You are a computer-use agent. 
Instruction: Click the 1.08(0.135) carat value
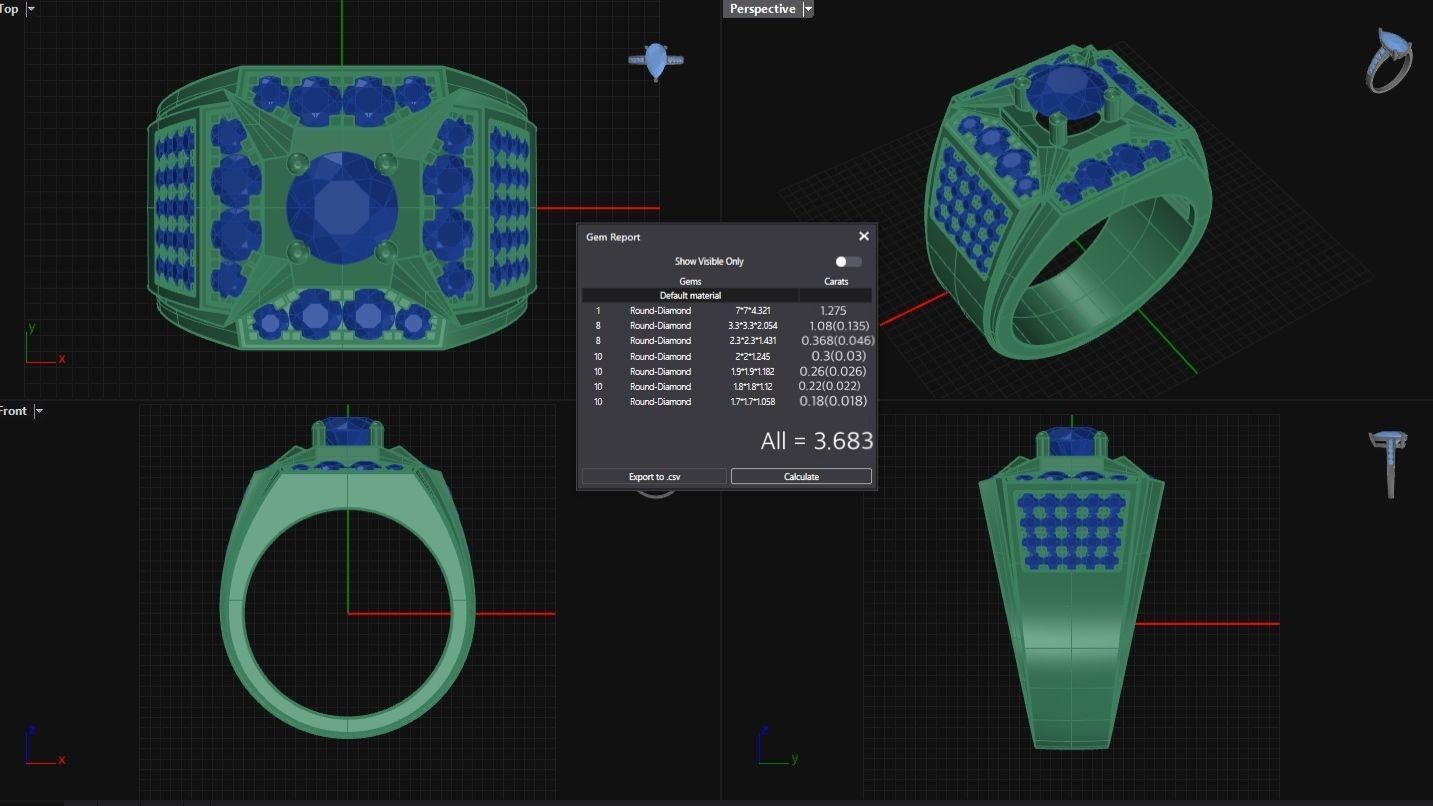click(839, 326)
